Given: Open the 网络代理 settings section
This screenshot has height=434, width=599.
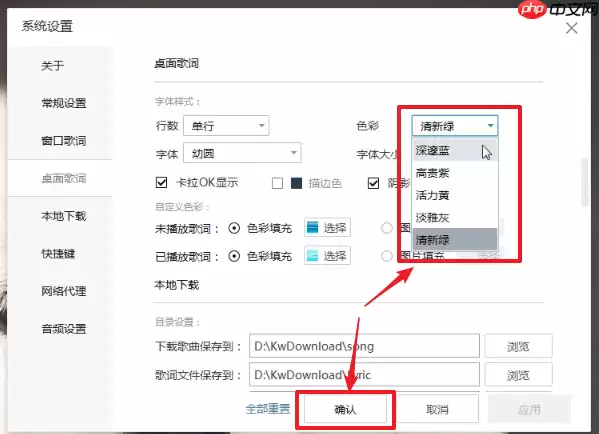Looking at the screenshot, I should (x=64, y=291).
